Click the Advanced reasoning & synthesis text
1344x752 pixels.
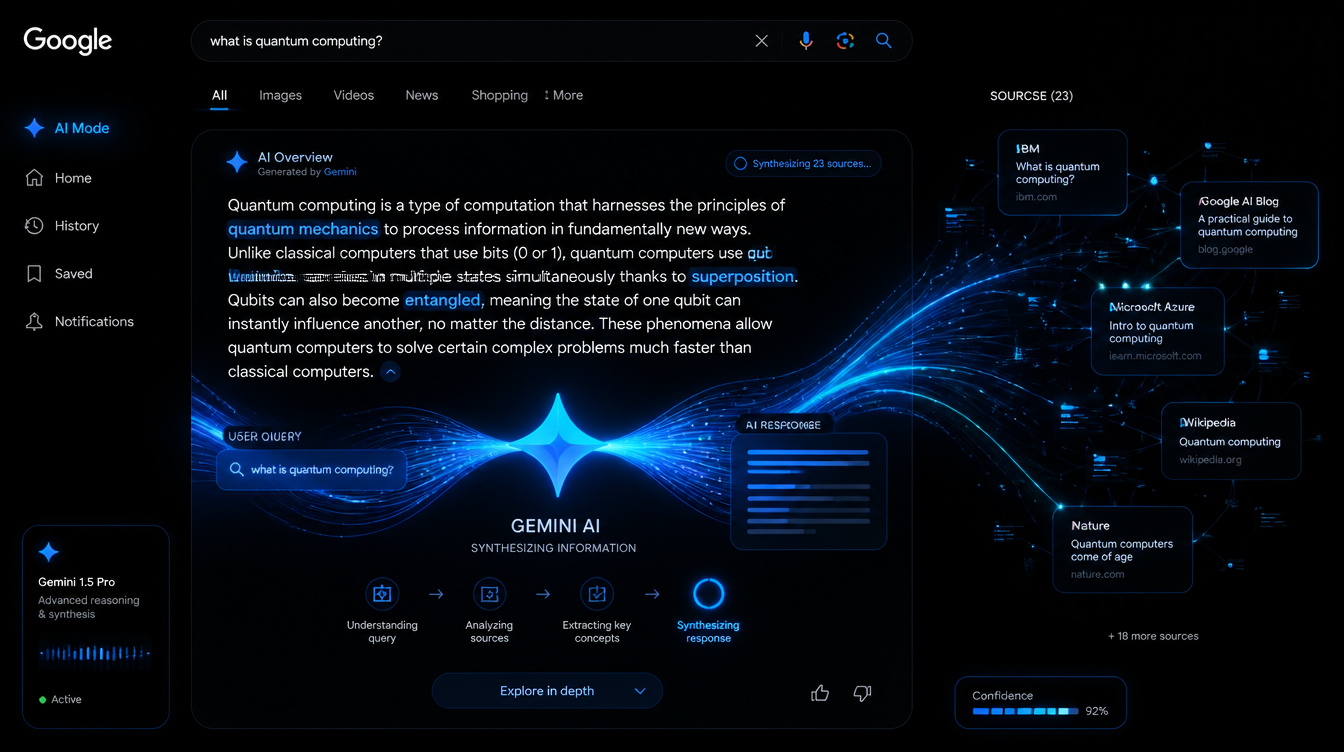[x=89, y=608]
